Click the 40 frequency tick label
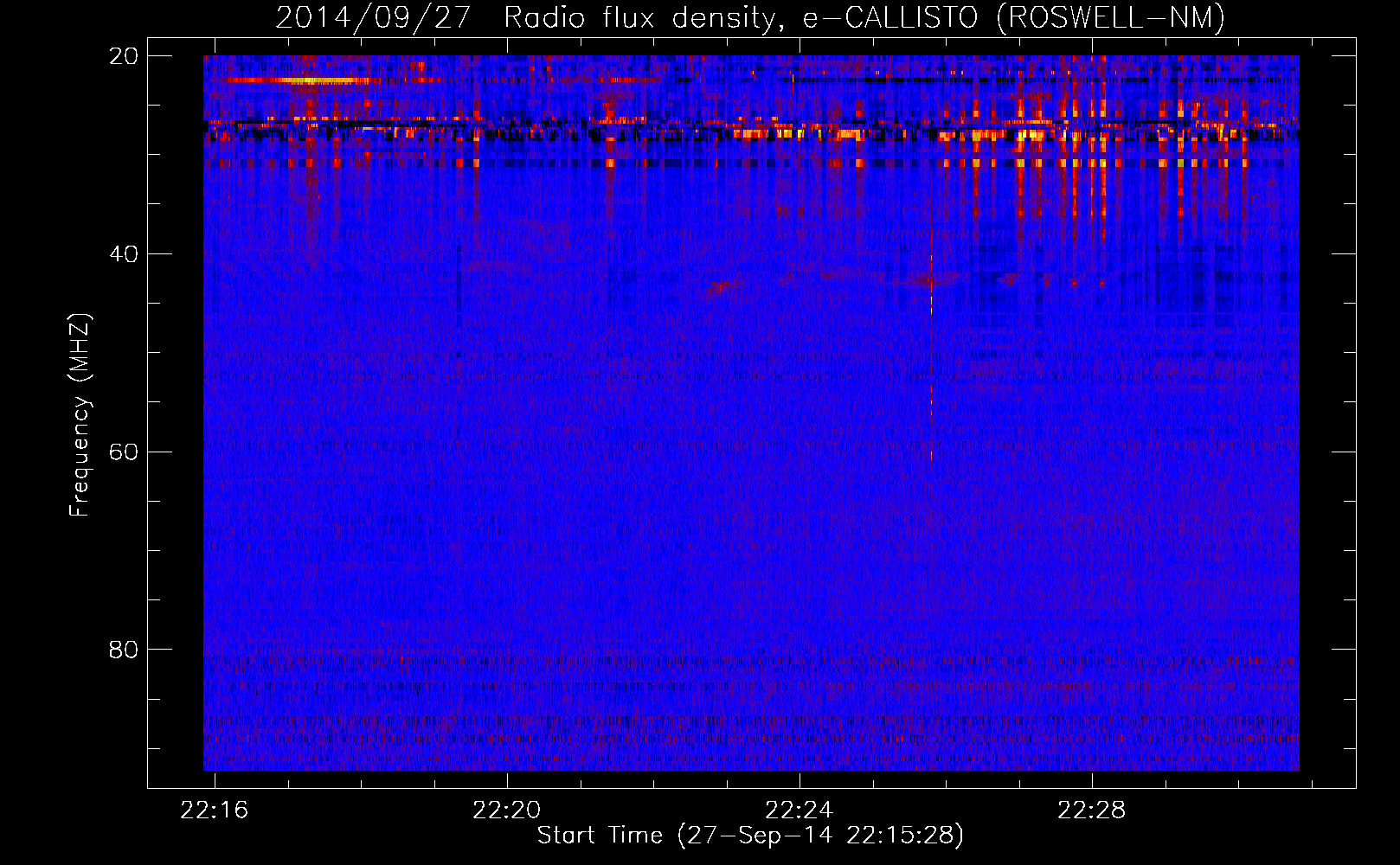This screenshot has width=1400, height=865. 124,254
